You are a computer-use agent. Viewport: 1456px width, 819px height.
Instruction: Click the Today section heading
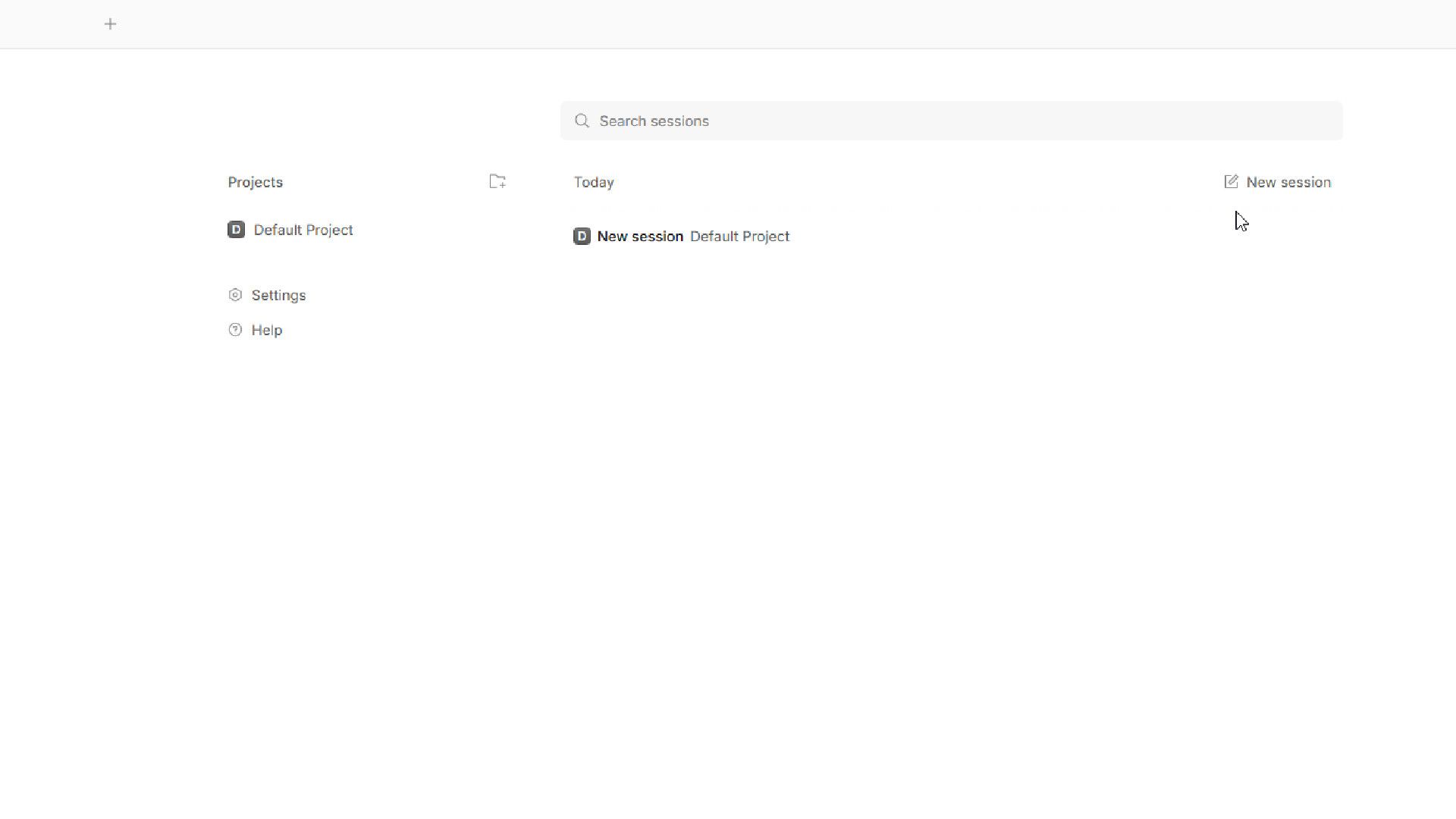point(594,182)
